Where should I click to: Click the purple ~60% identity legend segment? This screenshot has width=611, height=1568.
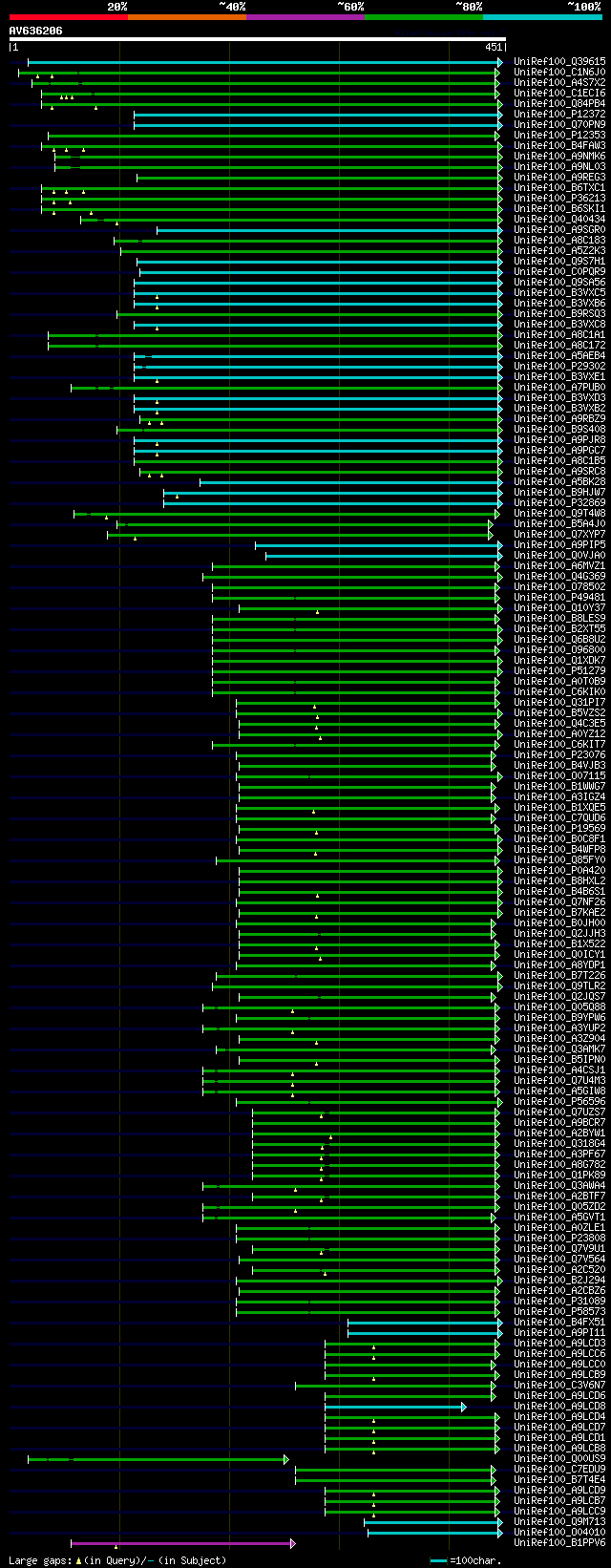pos(305,16)
